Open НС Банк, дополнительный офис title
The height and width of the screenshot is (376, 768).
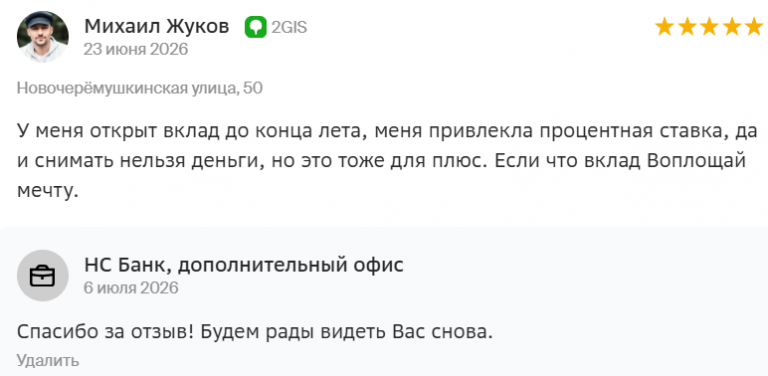244,265
